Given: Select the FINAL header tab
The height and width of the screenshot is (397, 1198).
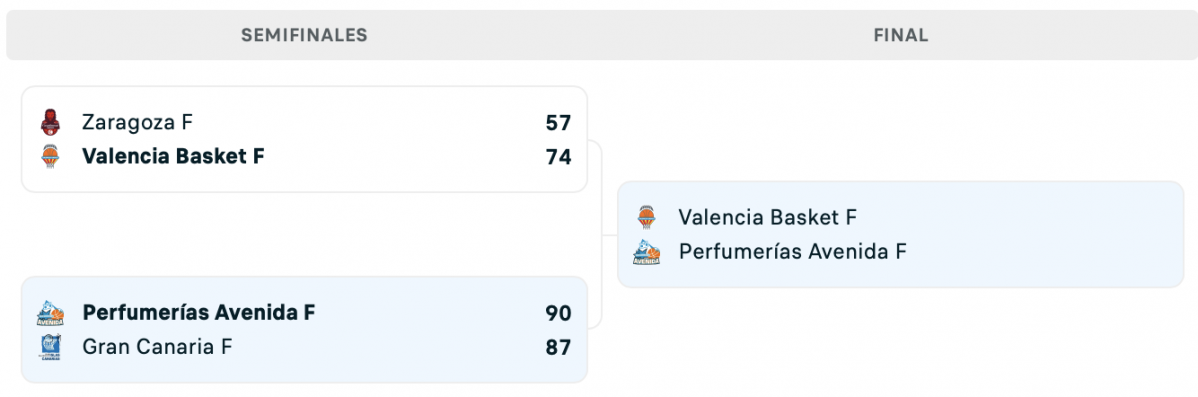Looking at the screenshot, I should (901, 35).
